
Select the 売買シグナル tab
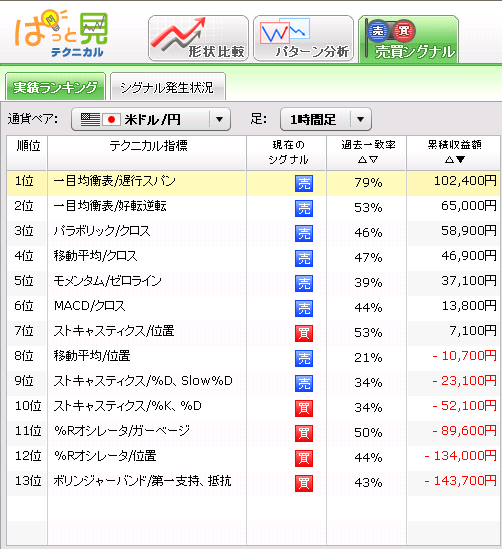(409, 39)
